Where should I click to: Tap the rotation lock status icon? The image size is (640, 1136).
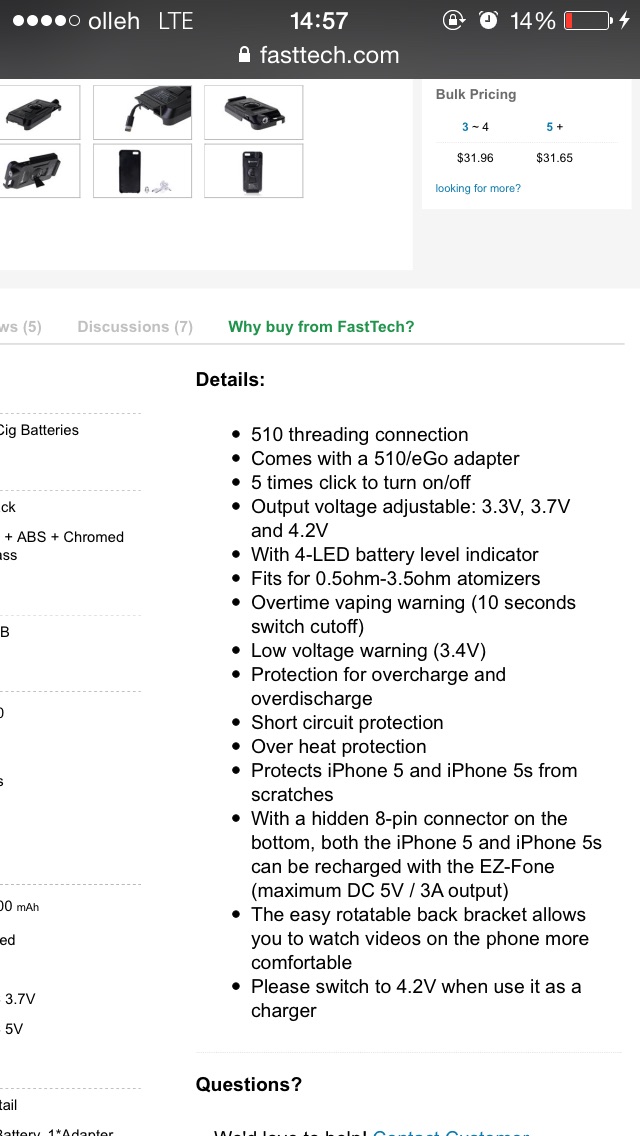pos(454,21)
